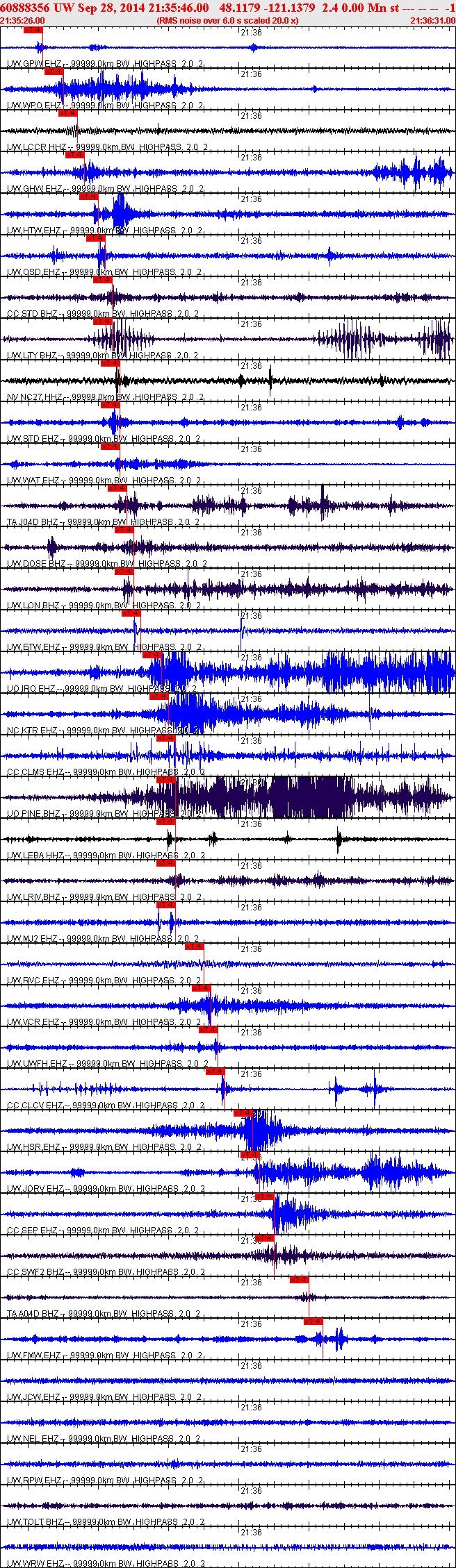This screenshot has height=1568, width=456.
Task: Click the event ID 60888356 in header
Action: coord(26,8)
